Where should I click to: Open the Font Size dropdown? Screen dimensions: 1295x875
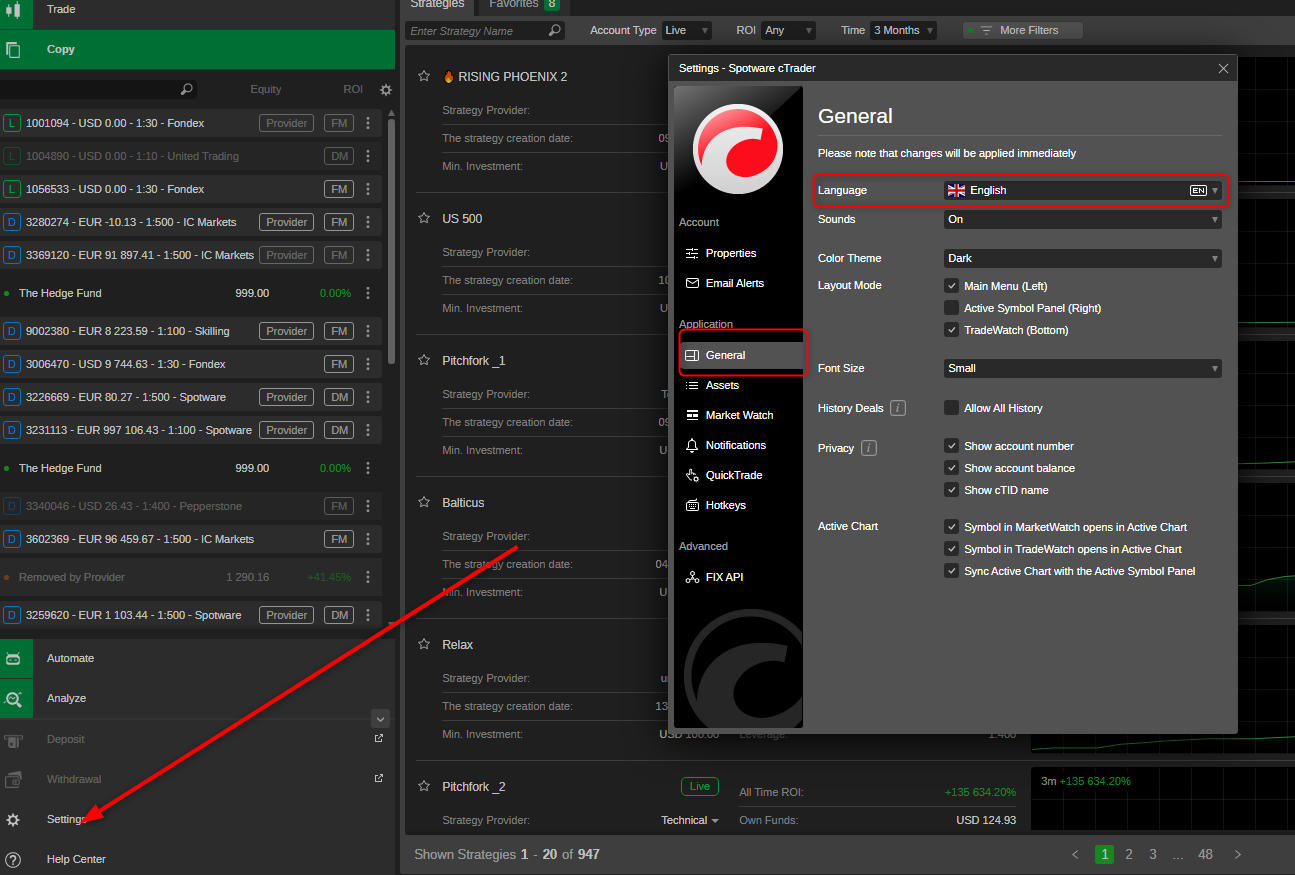click(1082, 368)
